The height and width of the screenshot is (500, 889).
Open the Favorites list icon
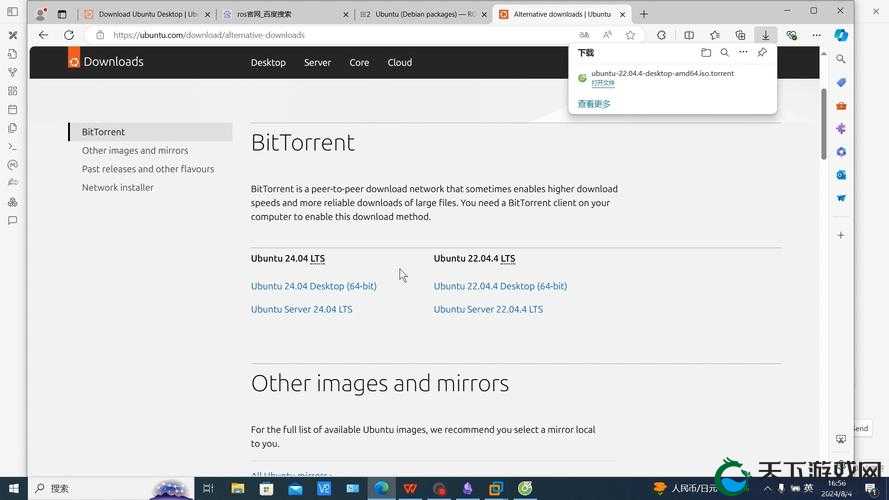(x=714, y=35)
